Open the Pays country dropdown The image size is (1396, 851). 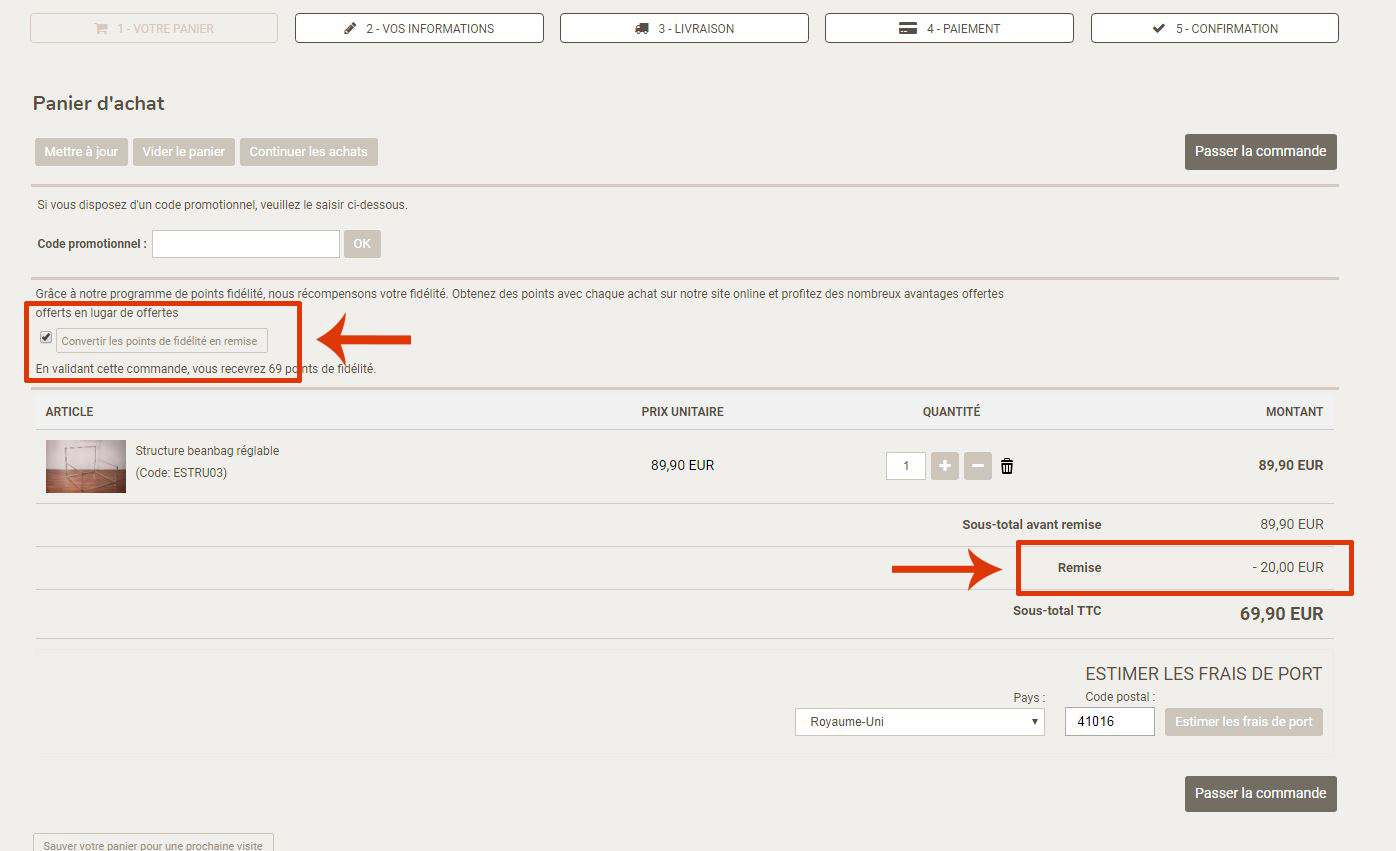tap(919, 722)
